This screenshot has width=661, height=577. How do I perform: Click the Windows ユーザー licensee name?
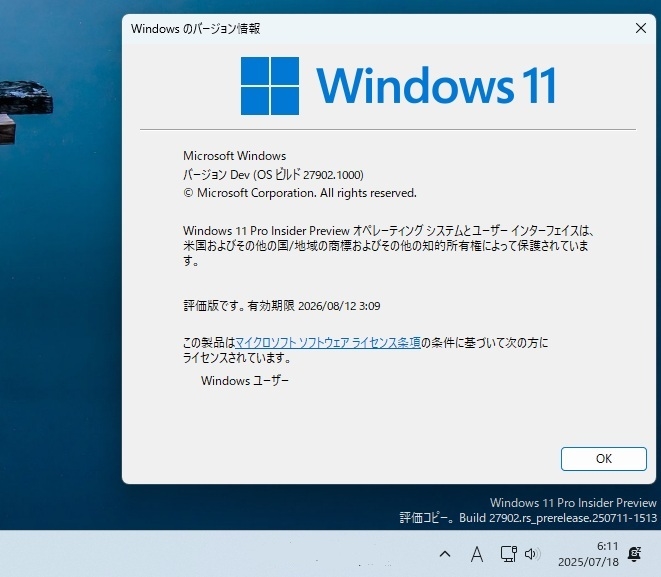tap(245, 381)
